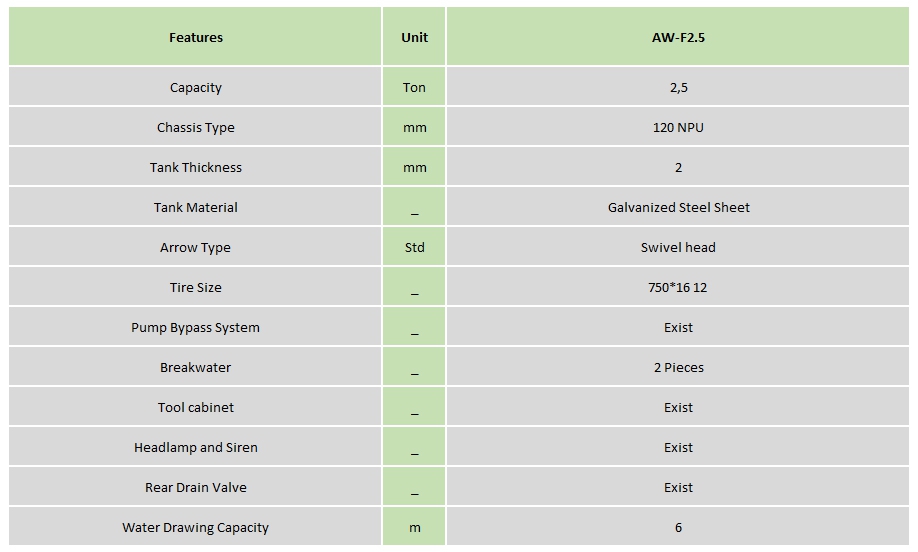This screenshot has height=552, width=918.
Task: Select the Capacity row label
Action: point(196,87)
